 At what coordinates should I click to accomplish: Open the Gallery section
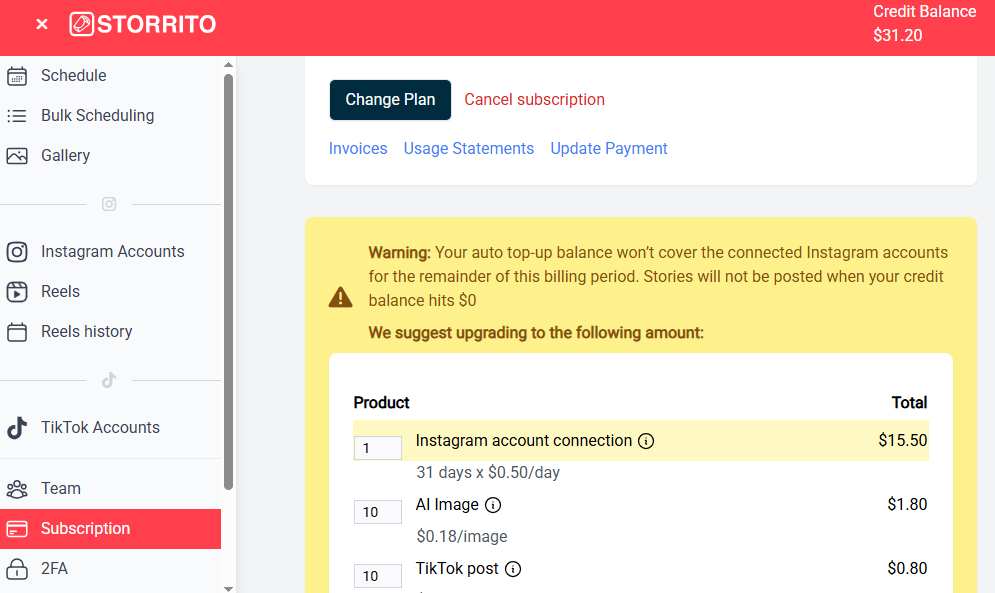[x=63, y=155]
